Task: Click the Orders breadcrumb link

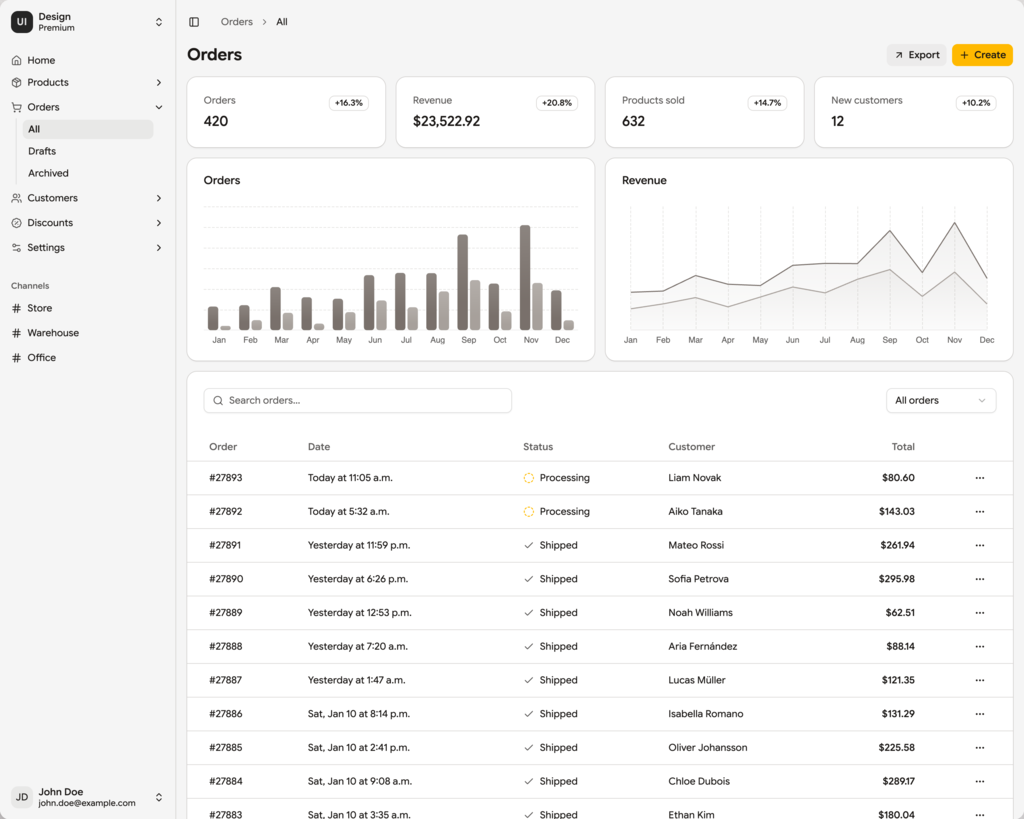Action: pyautogui.click(x=237, y=22)
